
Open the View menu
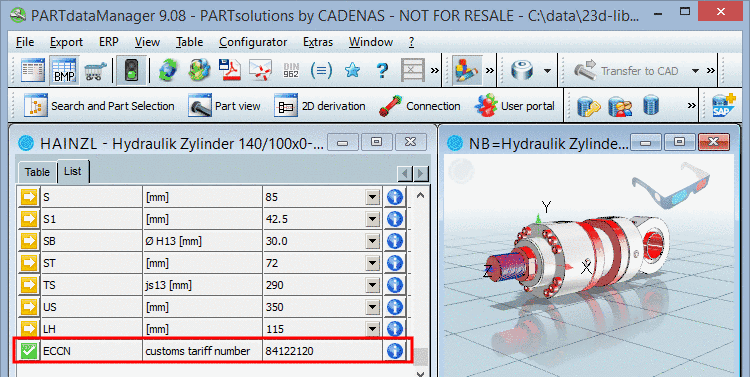147,42
